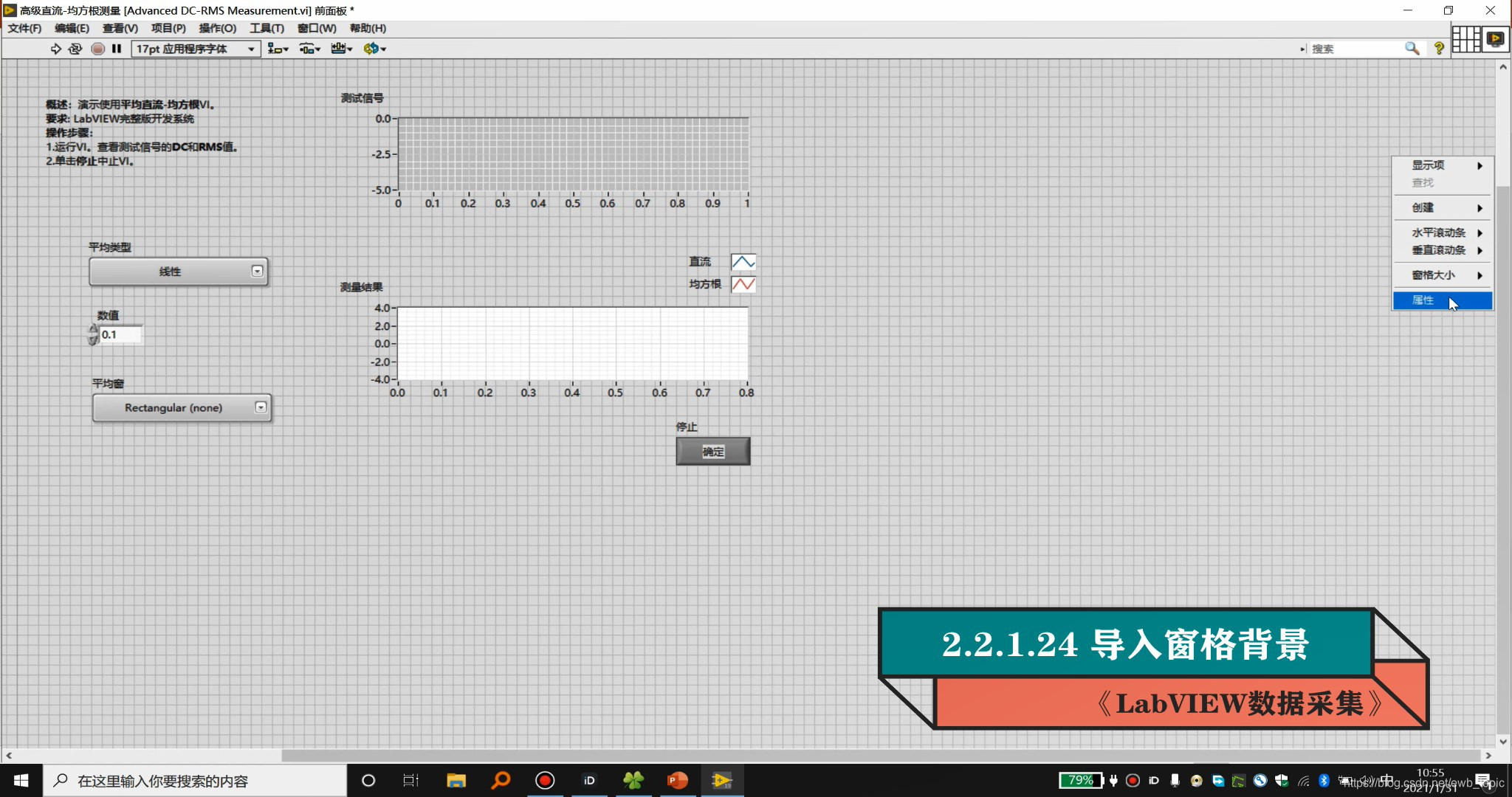This screenshot has height=797, width=1512.
Task: Click the vertical scrollbar down arrow
Action: 1503,742
